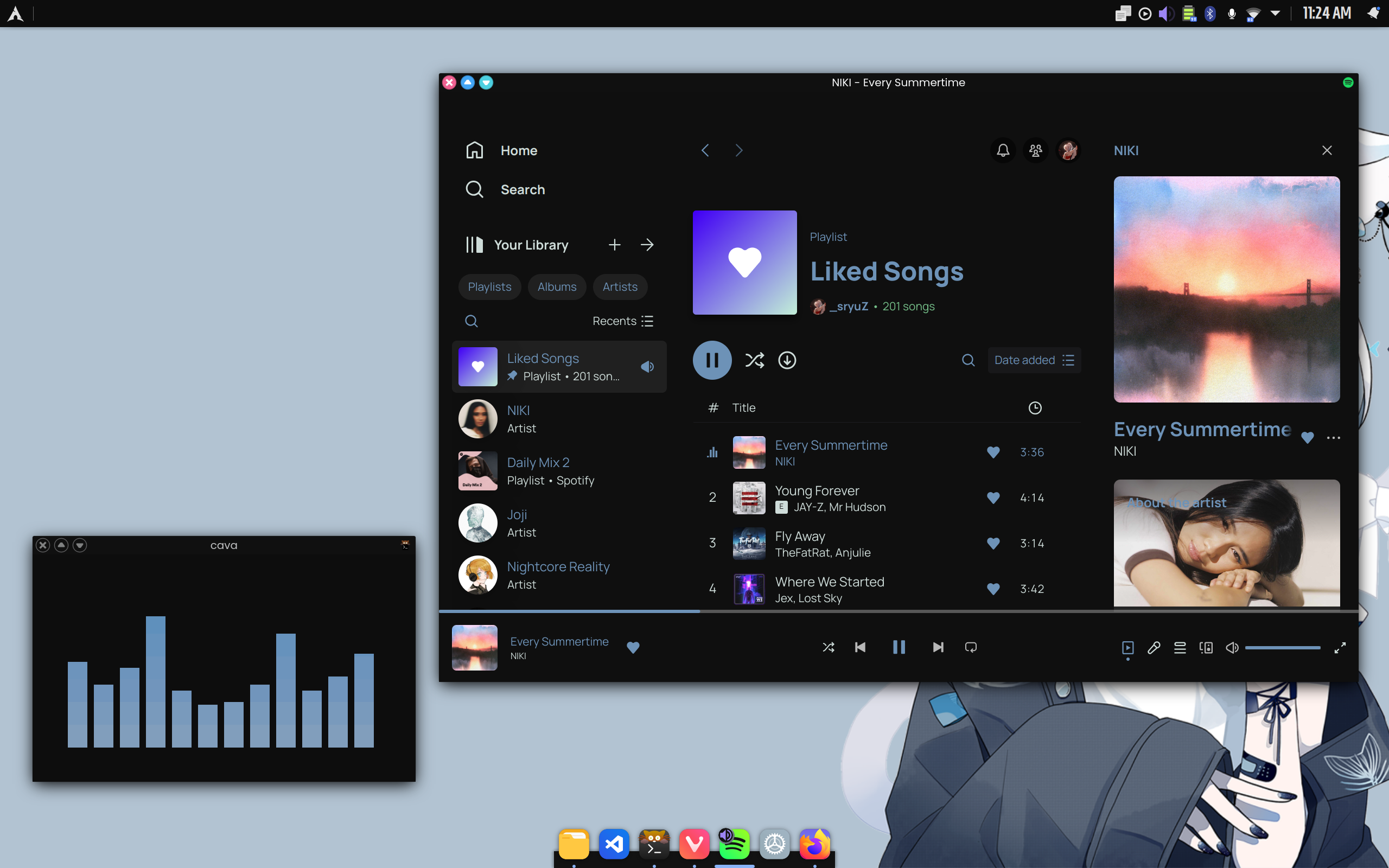This screenshot has width=1389, height=868.
Task: Open Visual Studio Code from dock
Action: point(614,844)
